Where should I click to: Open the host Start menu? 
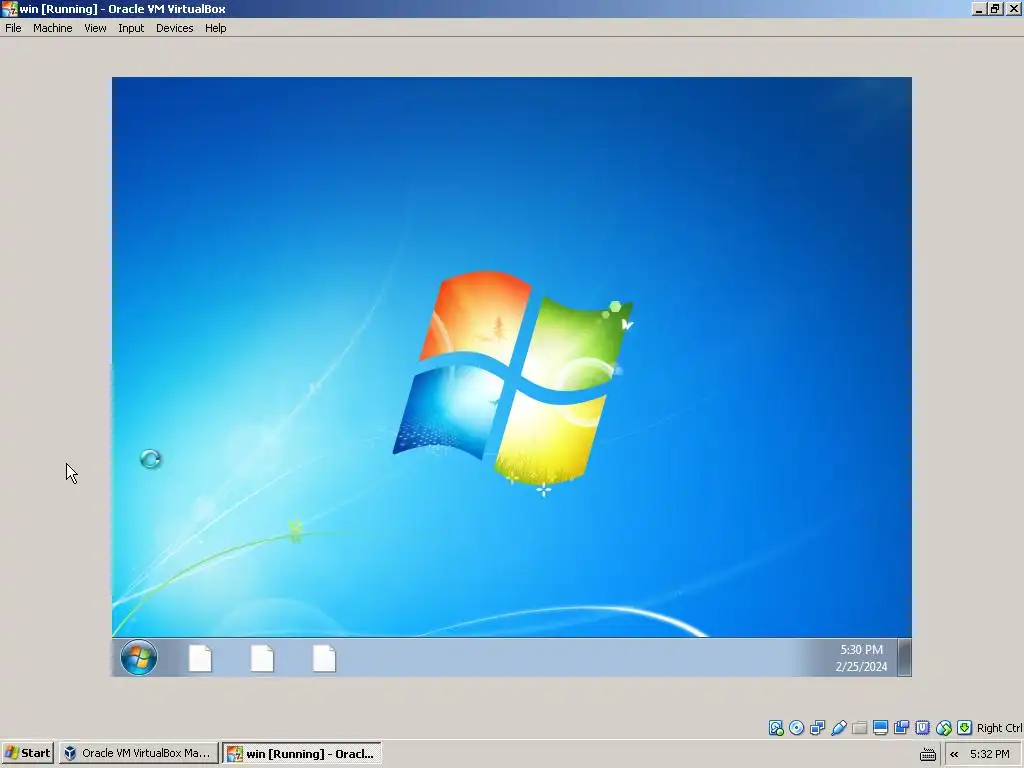pos(28,753)
